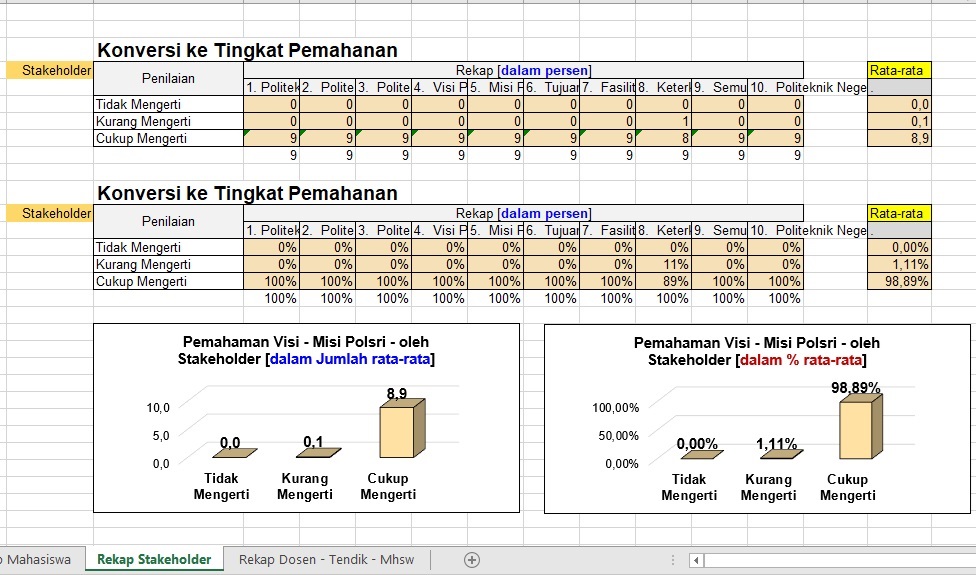Click the tab bar resize handle dots
Image resolution: width=976 pixels, height=575 pixels.
point(672,560)
